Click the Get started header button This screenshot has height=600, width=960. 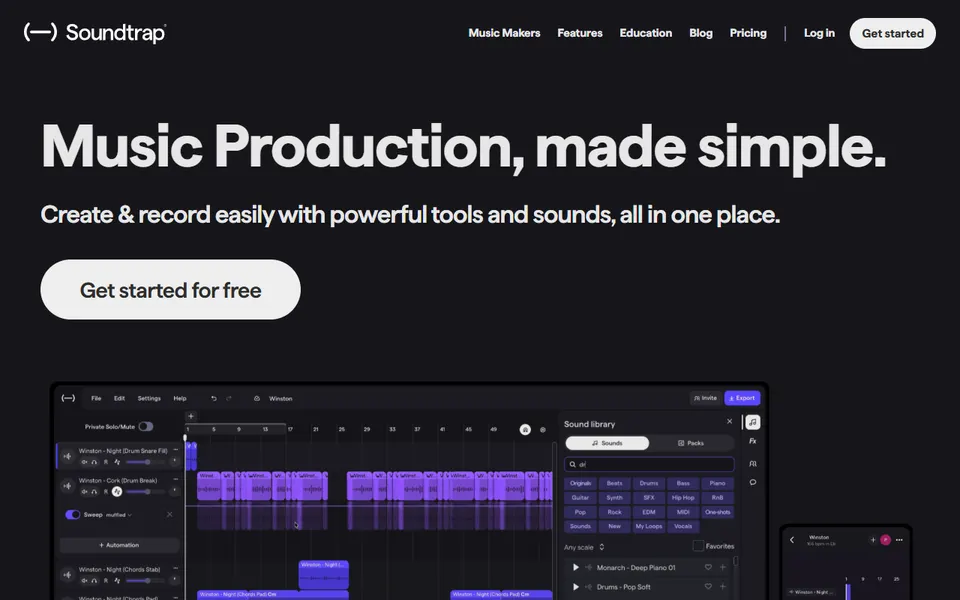pyautogui.click(x=892, y=33)
